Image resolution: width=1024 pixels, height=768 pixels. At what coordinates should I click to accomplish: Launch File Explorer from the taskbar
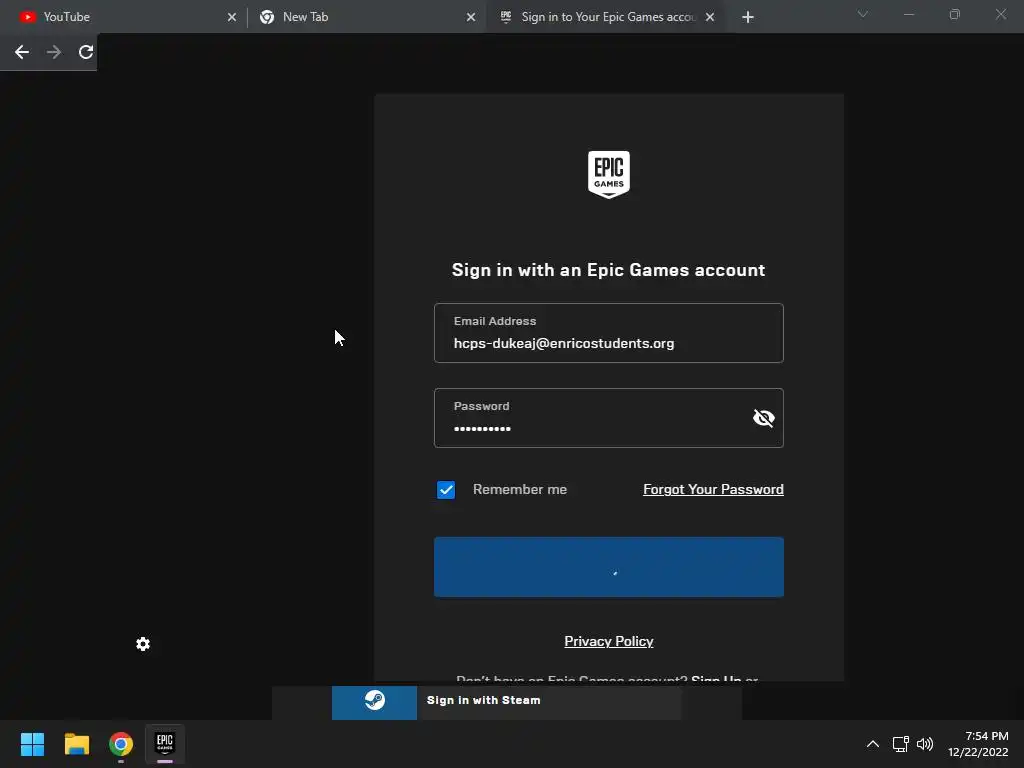tap(76, 744)
